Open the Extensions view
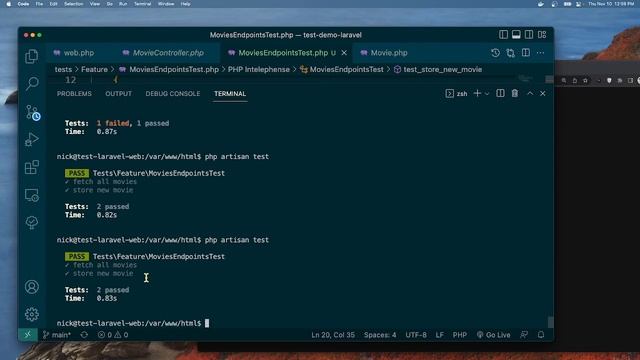640x360 pixels. click(31, 167)
